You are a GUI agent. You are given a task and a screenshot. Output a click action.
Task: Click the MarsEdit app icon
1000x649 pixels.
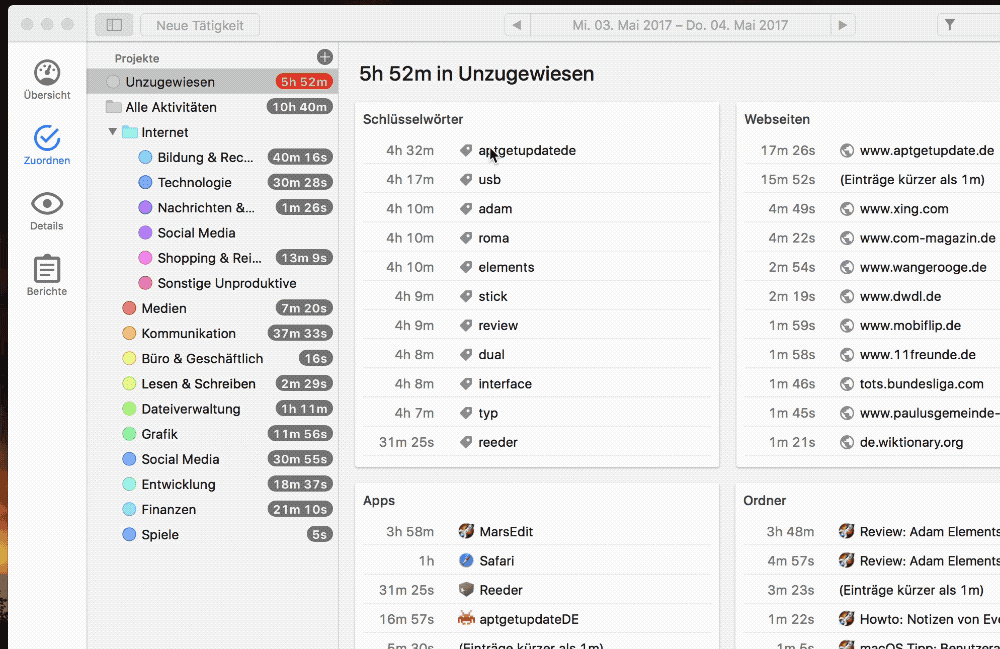pyautogui.click(x=466, y=531)
